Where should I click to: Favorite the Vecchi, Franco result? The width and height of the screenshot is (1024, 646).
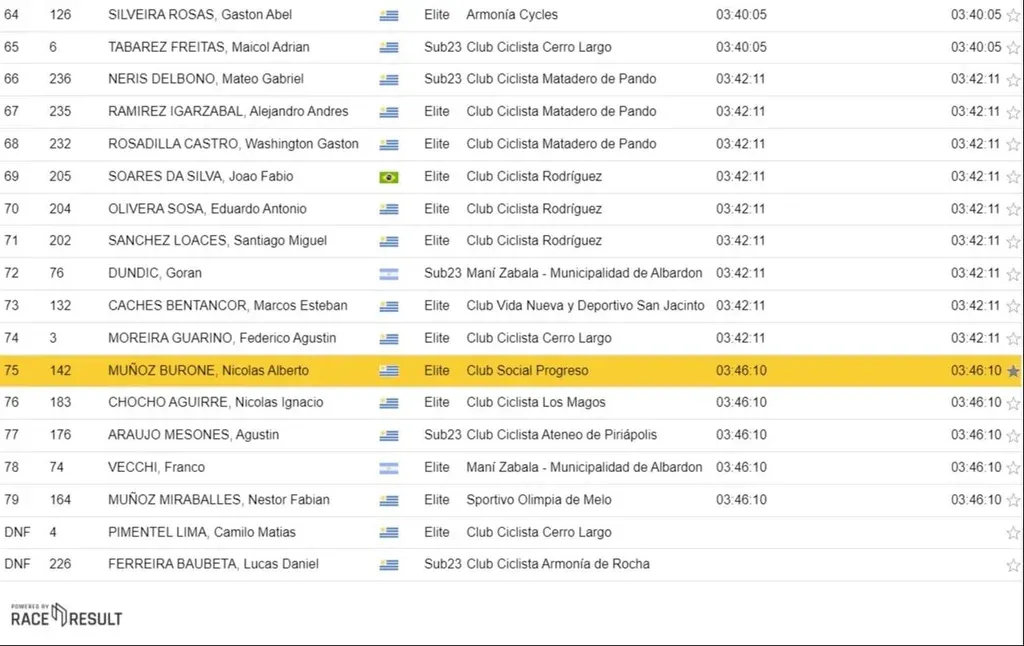pyautogui.click(x=1013, y=468)
